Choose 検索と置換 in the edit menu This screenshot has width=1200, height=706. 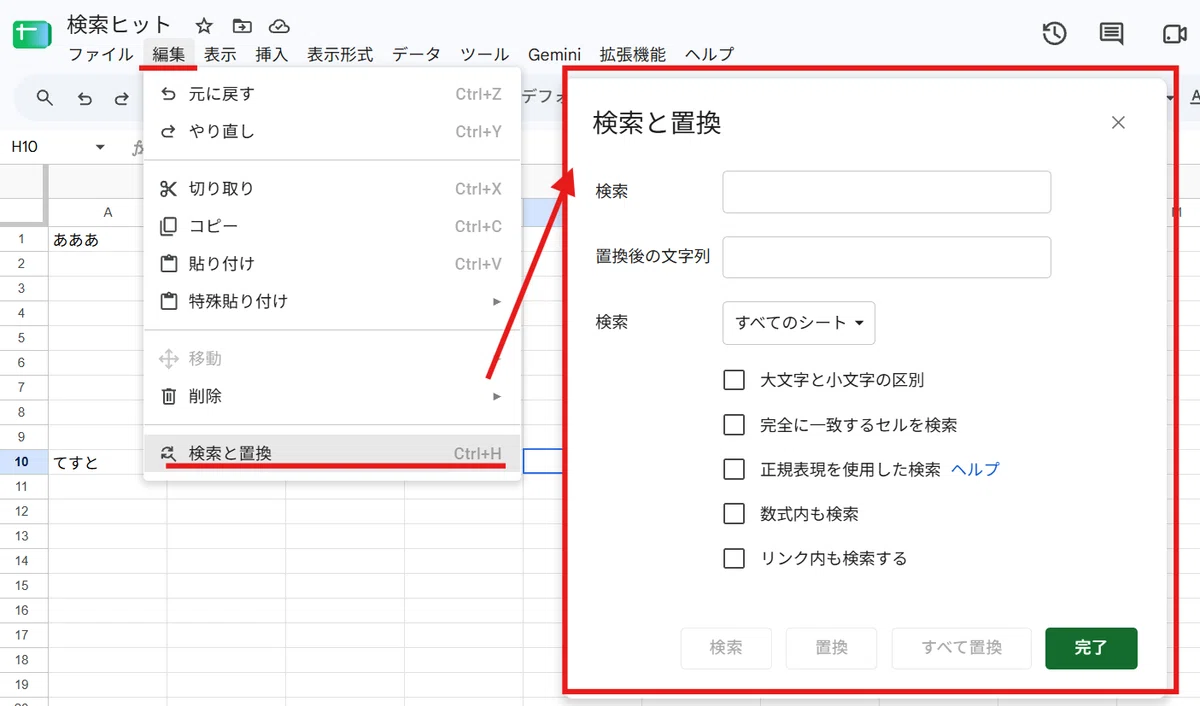tap(332, 453)
